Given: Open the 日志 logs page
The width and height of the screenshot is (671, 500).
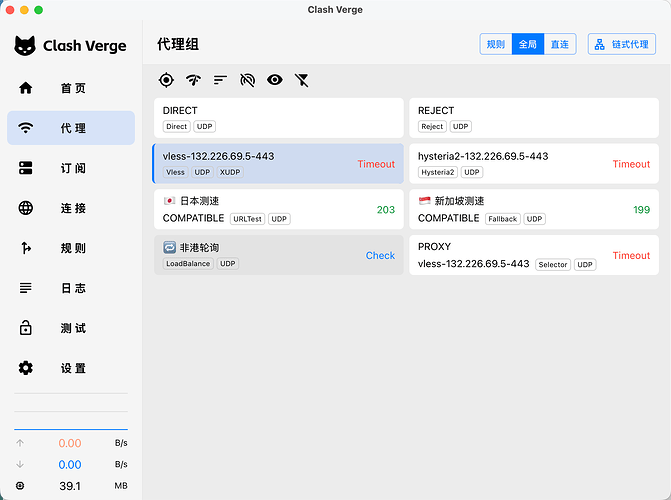Looking at the screenshot, I should [x=71, y=288].
